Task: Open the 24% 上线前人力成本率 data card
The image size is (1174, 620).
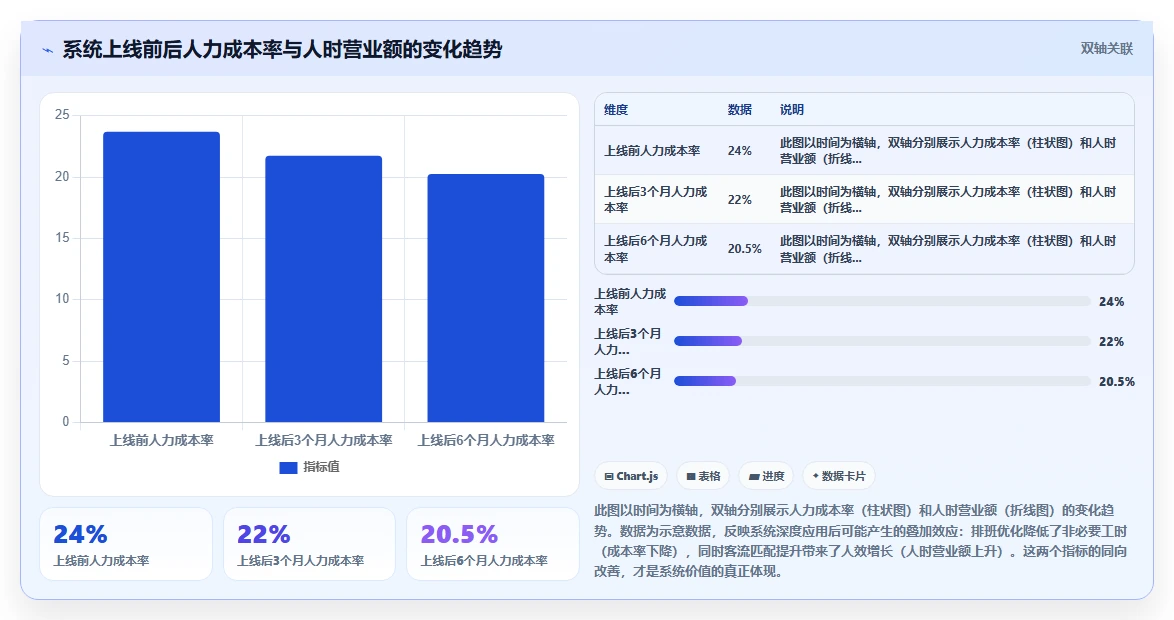Action: point(126,544)
